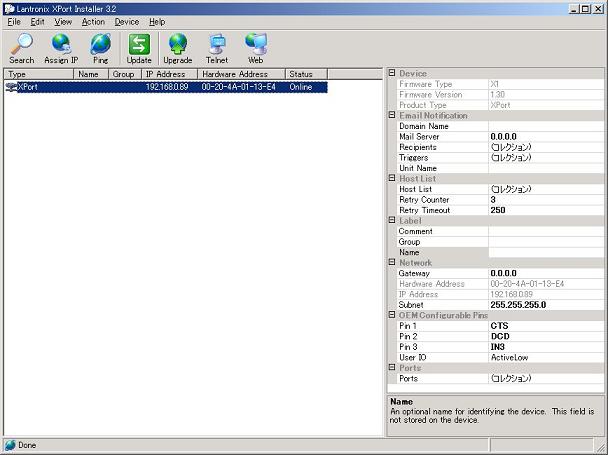Click the Upgrade toolbar icon

coord(178,48)
